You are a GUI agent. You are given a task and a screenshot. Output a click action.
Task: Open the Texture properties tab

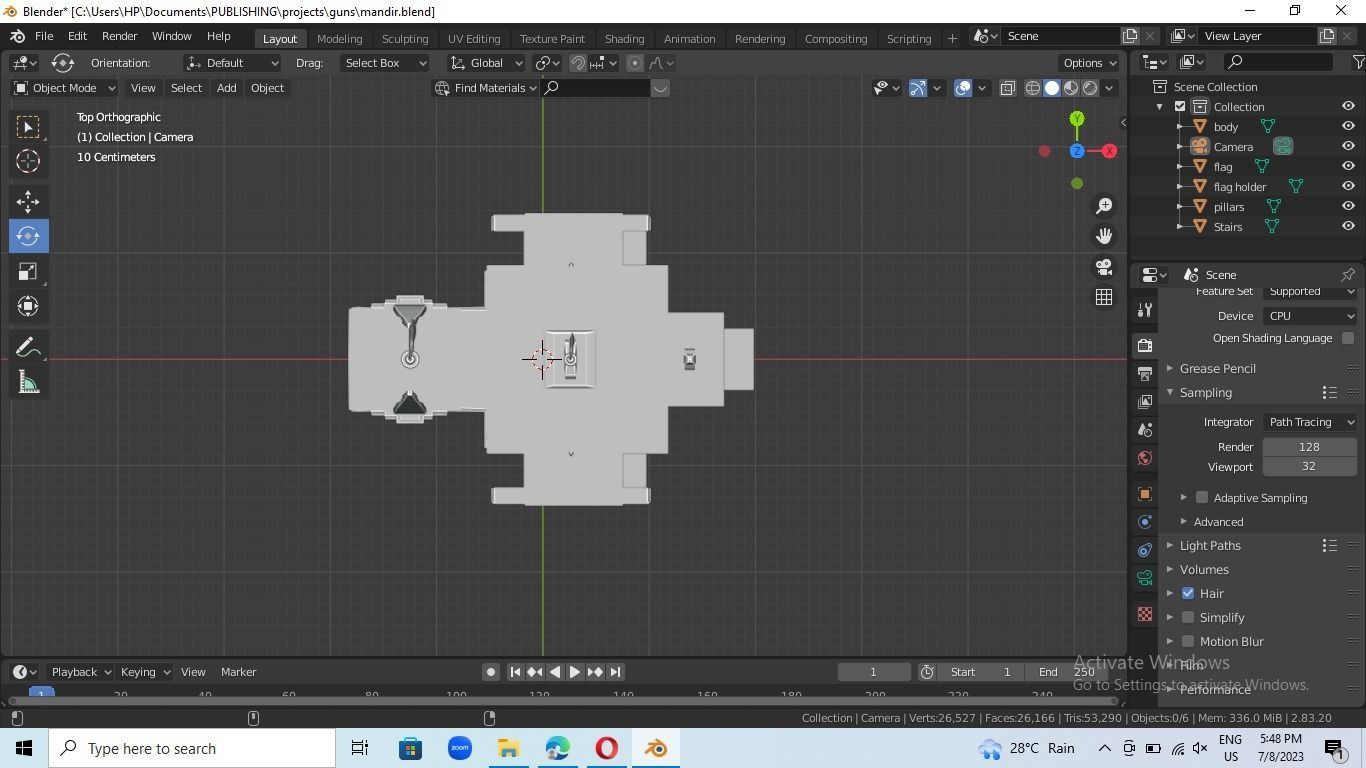pyautogui.click(x=1145, y=614)
